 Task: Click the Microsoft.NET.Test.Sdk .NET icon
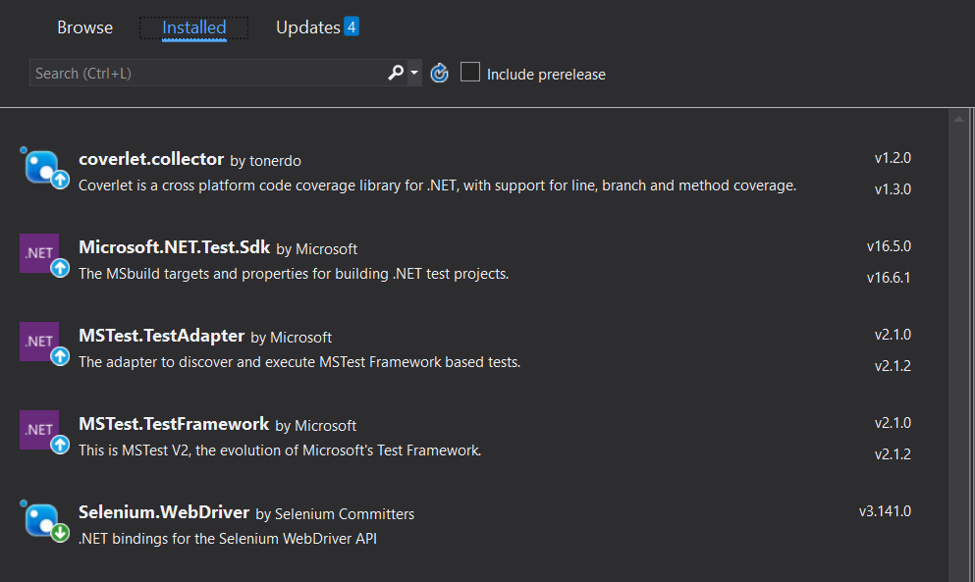tap(40, 253)
